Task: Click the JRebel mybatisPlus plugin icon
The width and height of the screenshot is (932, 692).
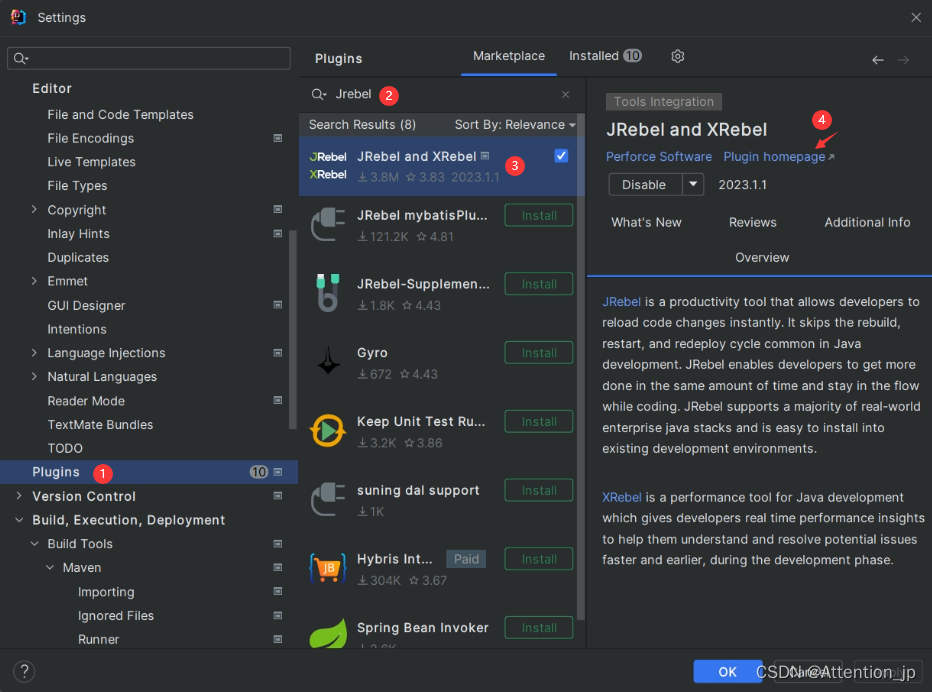Action: [x=329, y=224]
